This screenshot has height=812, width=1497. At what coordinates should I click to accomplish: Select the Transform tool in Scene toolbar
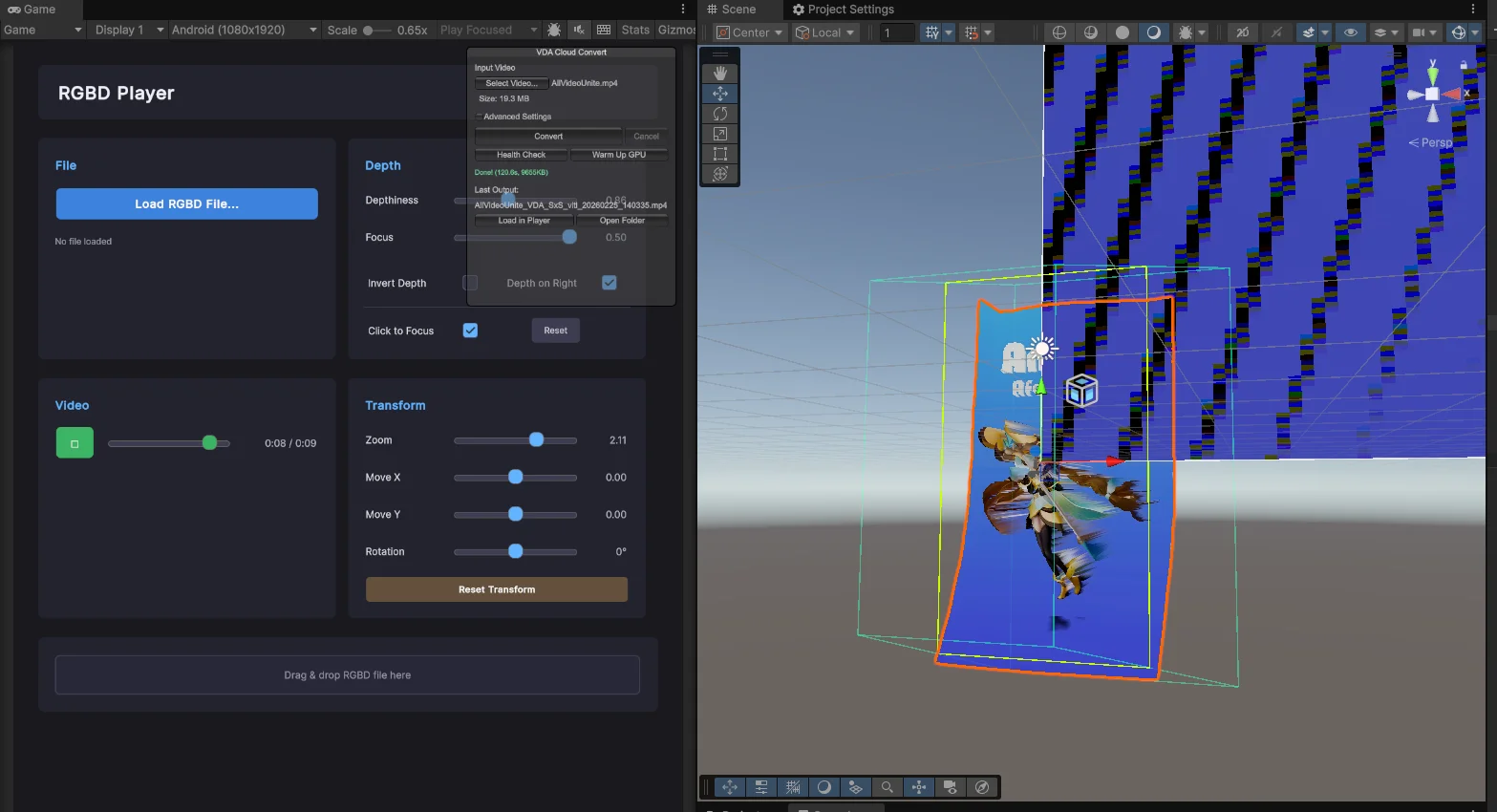click(x=720, y=174)
